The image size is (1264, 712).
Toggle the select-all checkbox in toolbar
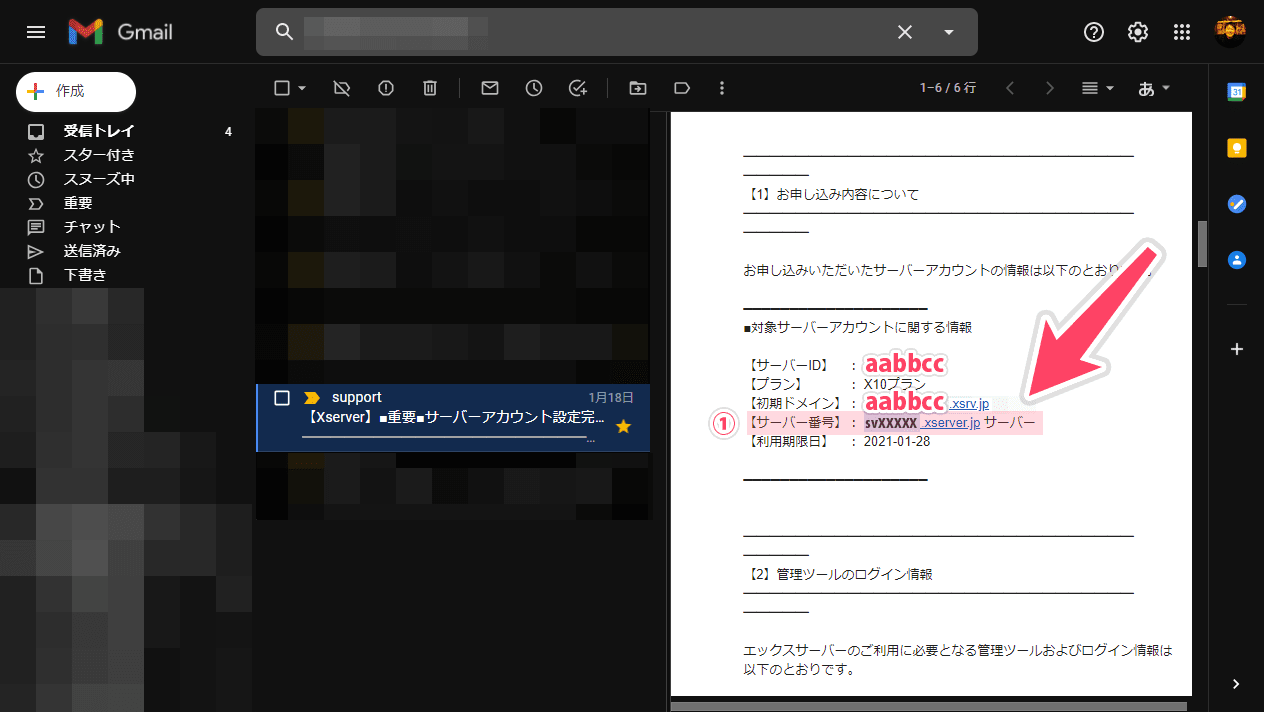click(x=282, y=88)
